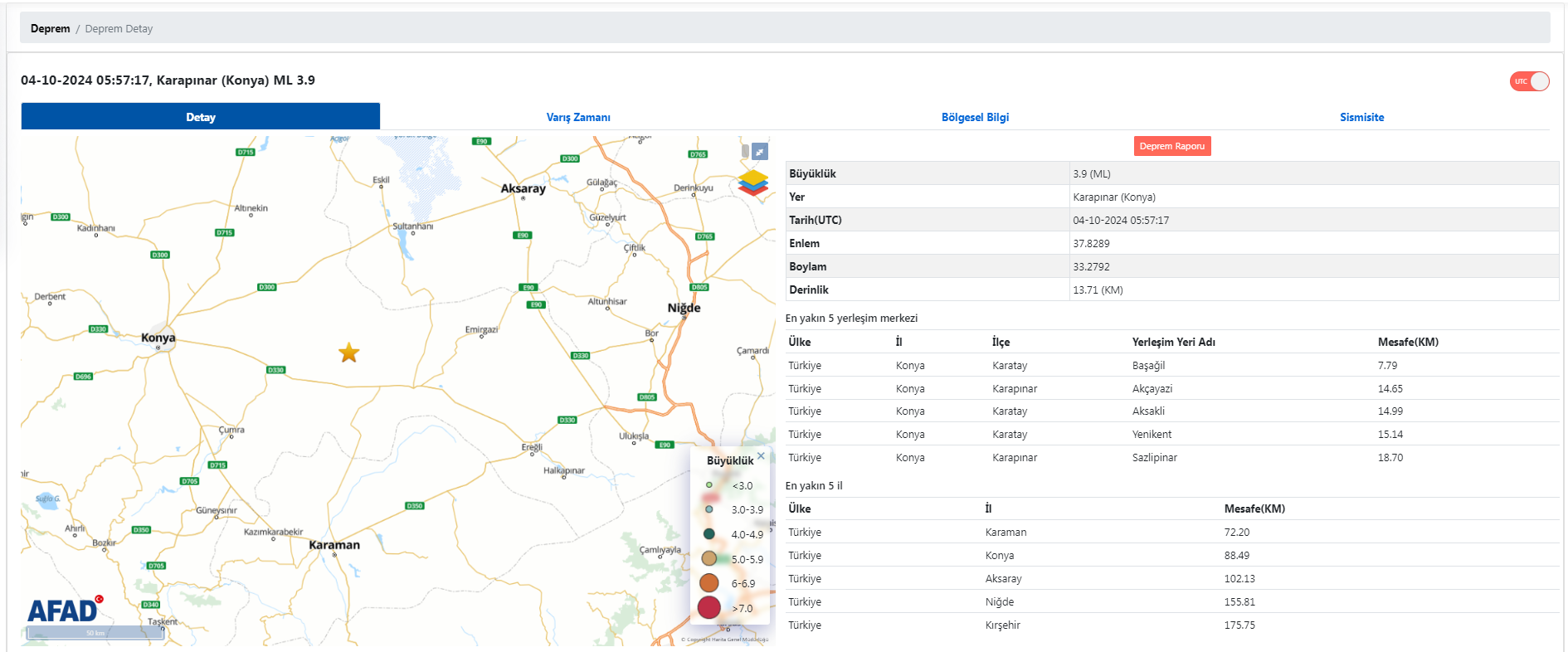Image resolution: width=1568 pixels, height=652 pixels.
Task: Switch to the Varış Zamanı tab
Action: (x=578, y=117)
